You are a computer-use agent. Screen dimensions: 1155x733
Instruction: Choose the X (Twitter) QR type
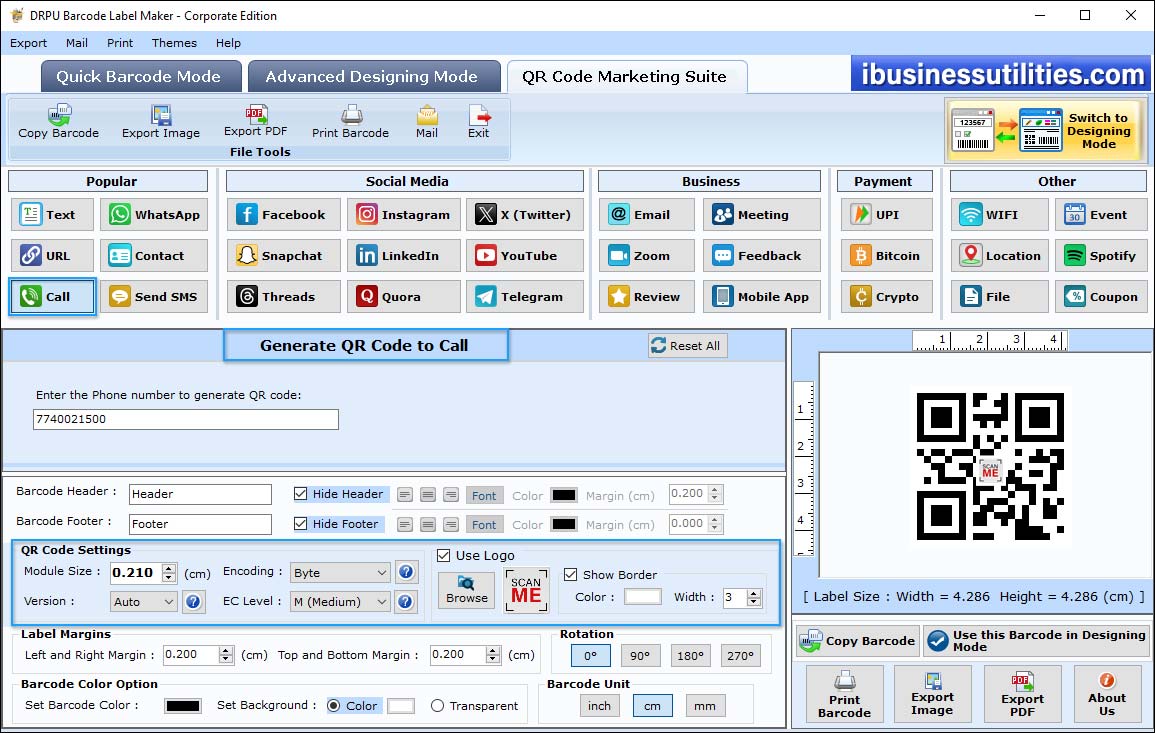tap(524, 214)
